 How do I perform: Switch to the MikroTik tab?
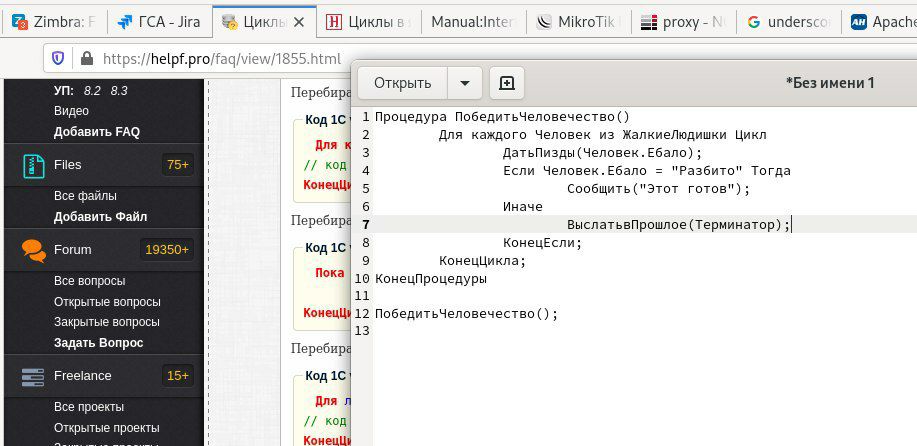pyautogui.click(x=578, y=22)
